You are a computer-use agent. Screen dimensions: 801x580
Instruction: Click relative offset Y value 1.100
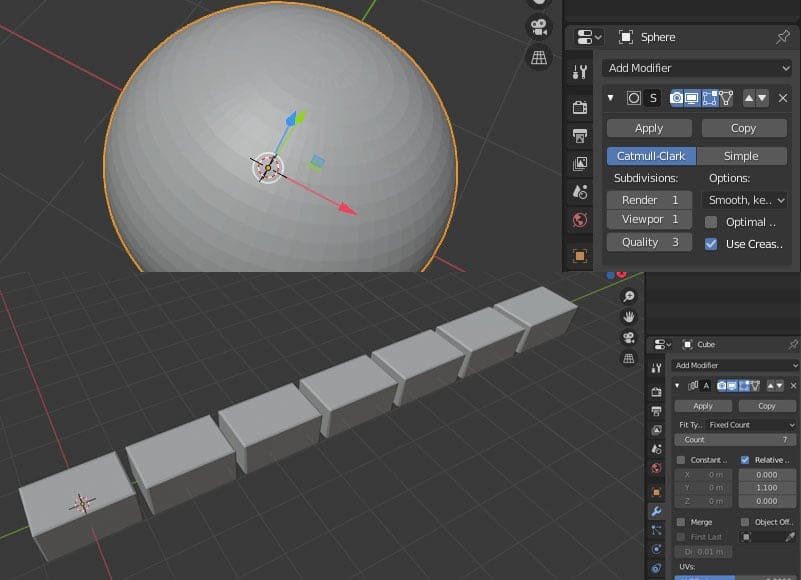tap(767, 488)
